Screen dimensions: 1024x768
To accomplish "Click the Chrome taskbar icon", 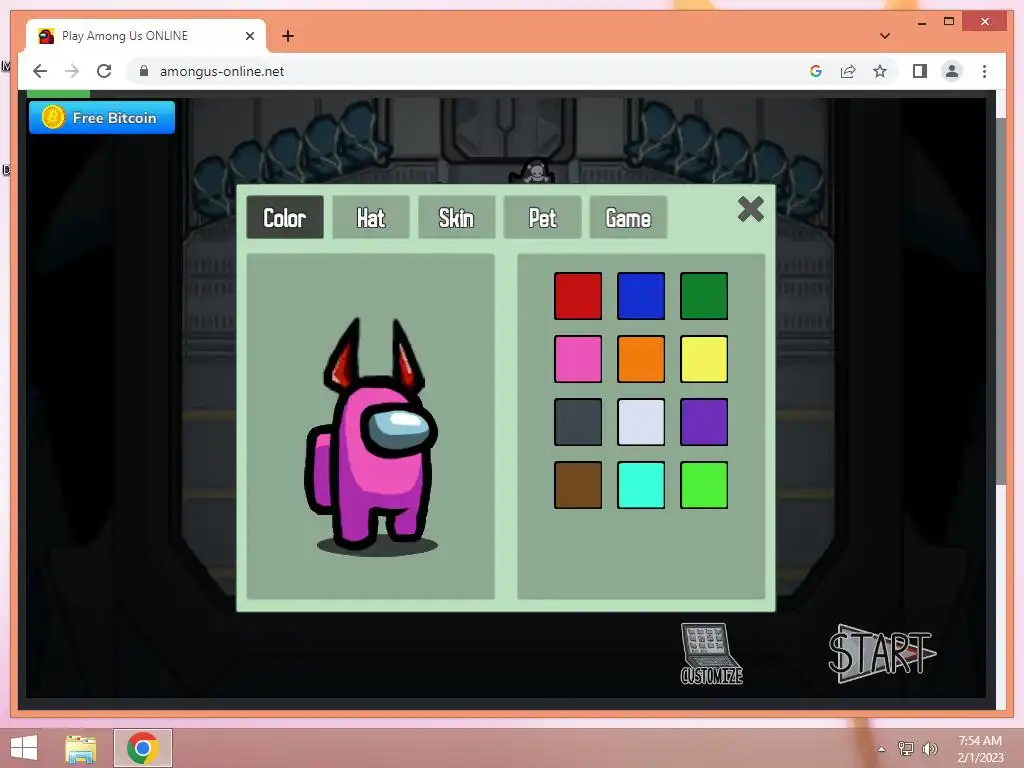I will tap(143, 748).
